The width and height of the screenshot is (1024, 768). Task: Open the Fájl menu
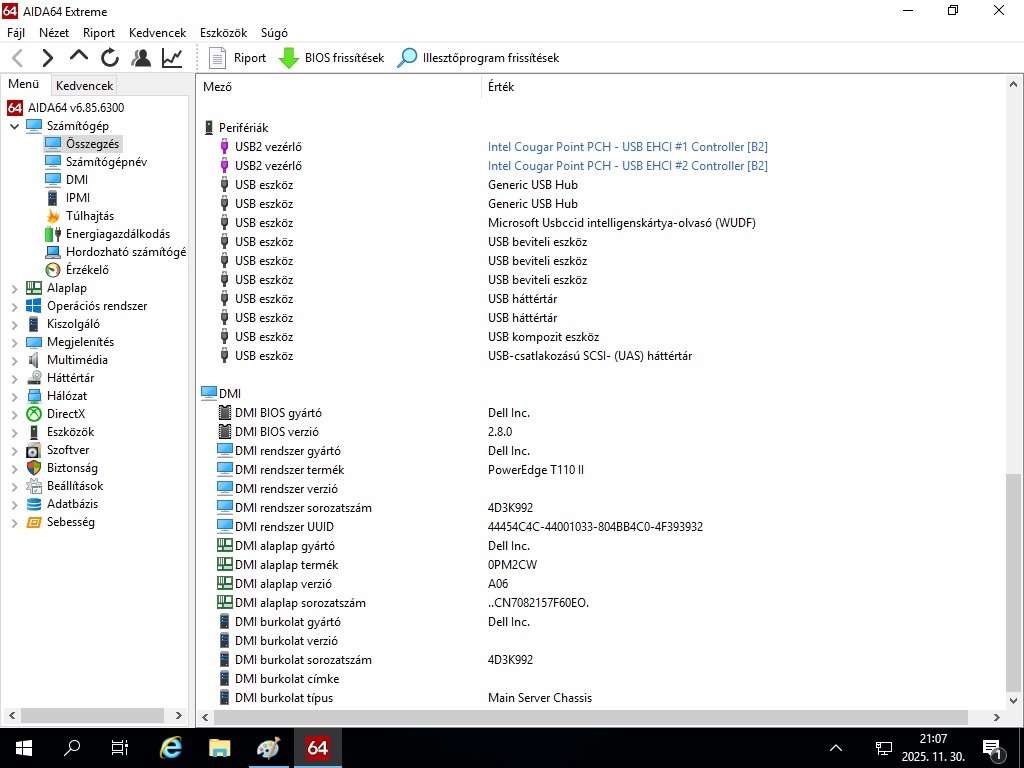click(x=16, y=33)
